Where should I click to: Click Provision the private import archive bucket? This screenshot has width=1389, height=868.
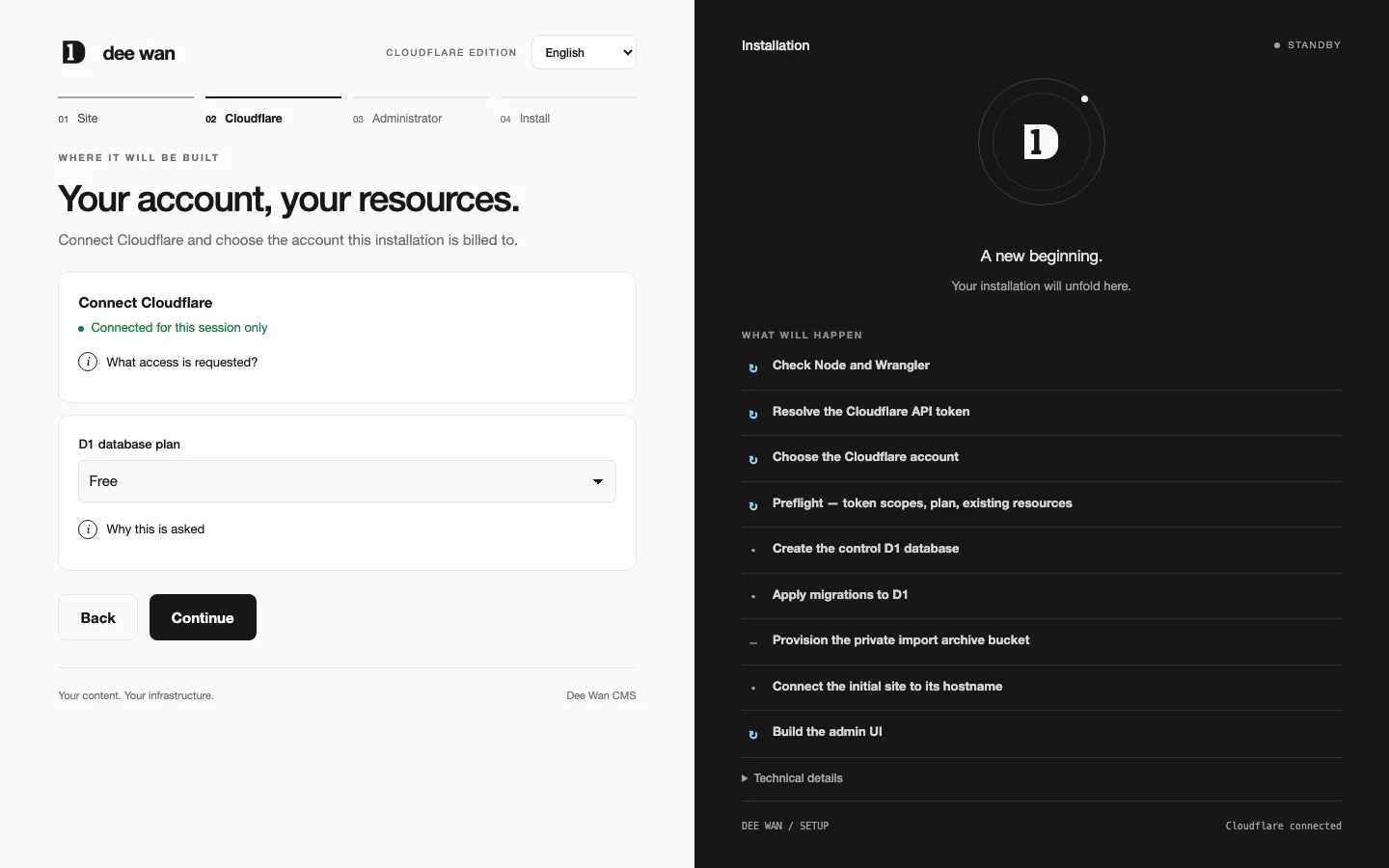pyautogui.click(x=1042, y=641)
